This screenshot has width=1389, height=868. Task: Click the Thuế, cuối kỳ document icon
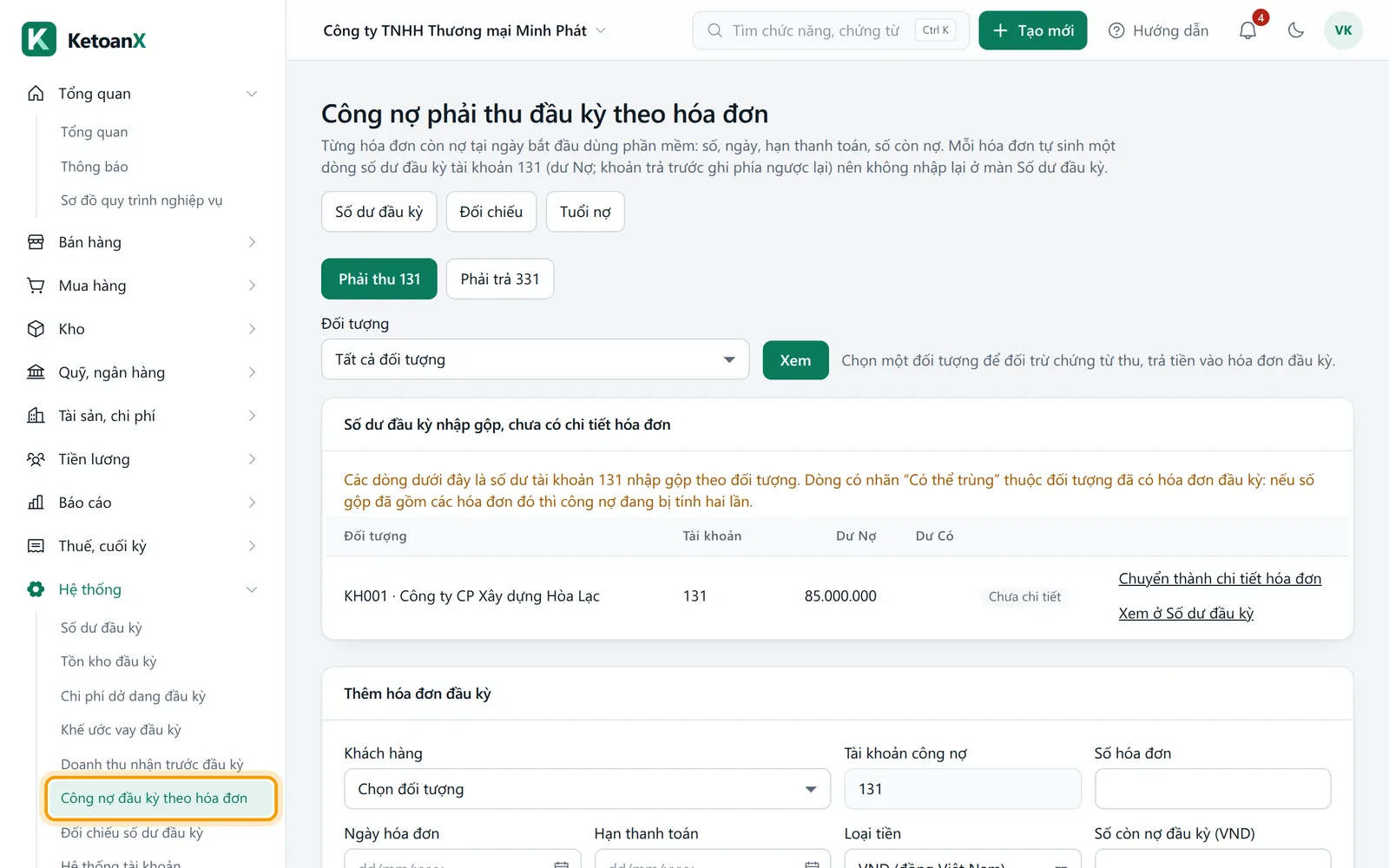(36, 546)
